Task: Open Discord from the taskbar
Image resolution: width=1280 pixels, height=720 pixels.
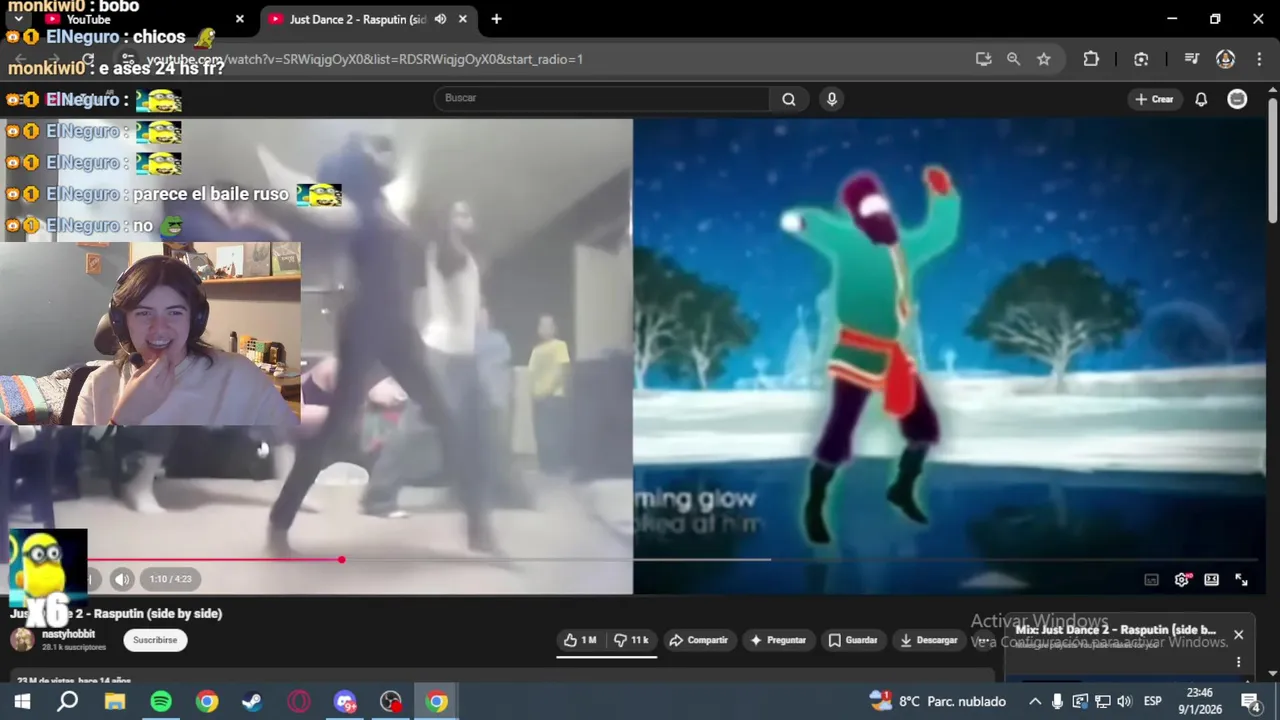Action: coord(344,701)
